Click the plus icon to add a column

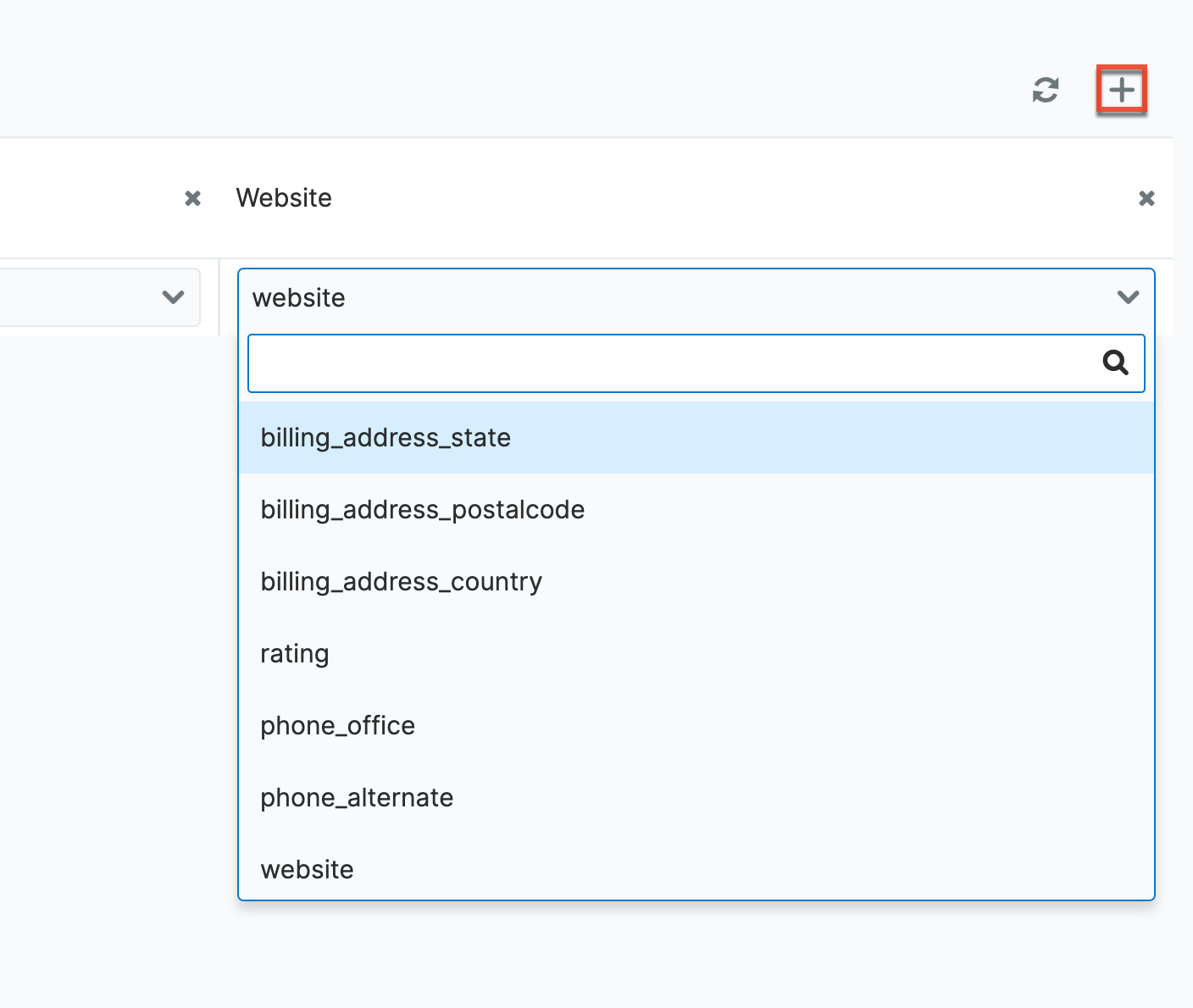click(x=1121, y=90)
